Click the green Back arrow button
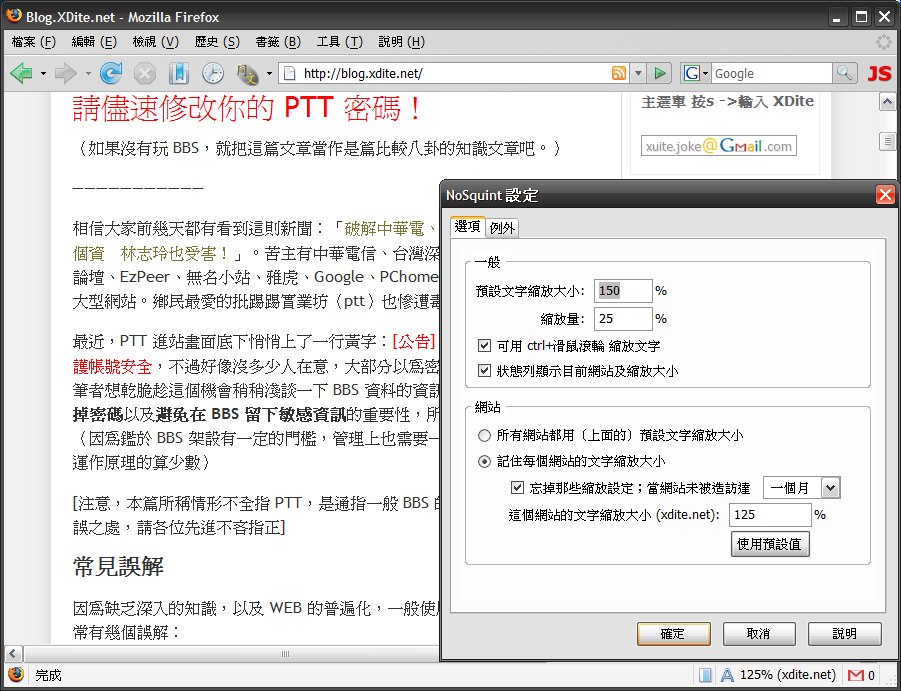 coord(21,73)
